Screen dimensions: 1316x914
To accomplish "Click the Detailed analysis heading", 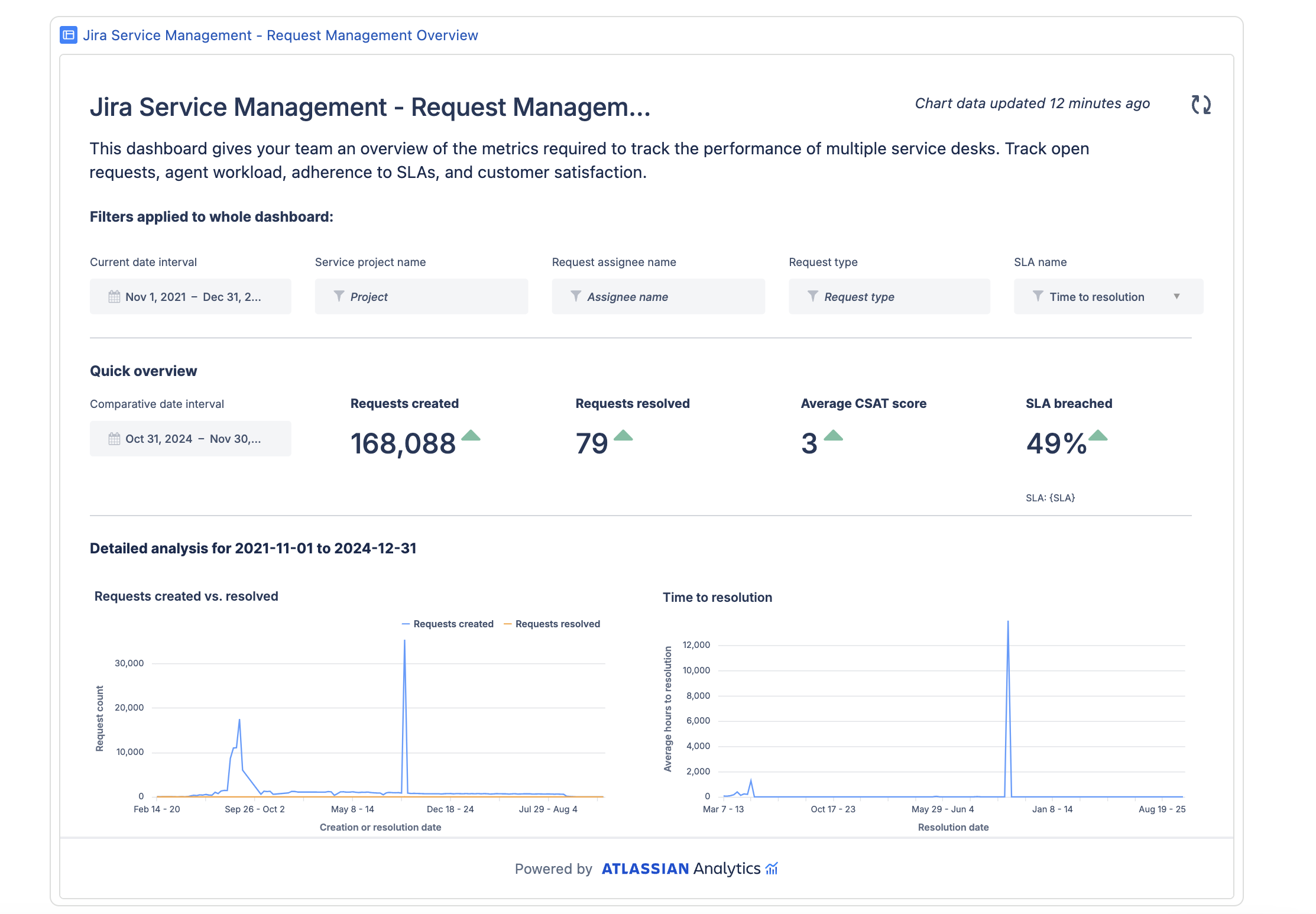I will pyautogui.click(x=253, y=548).
